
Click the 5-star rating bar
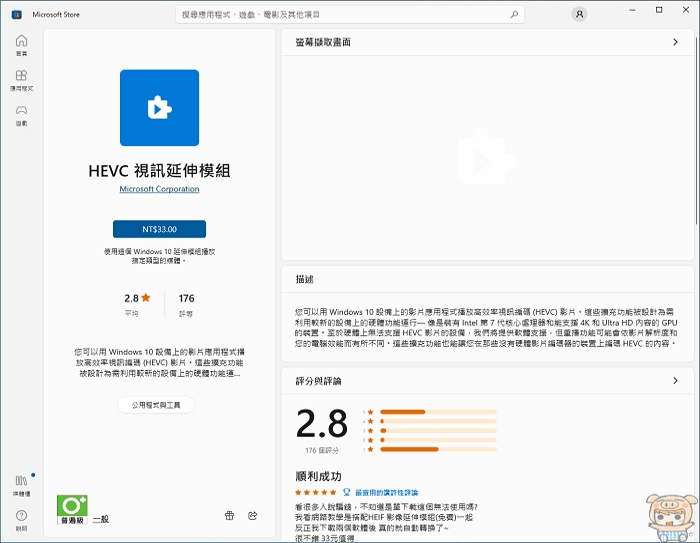(x=438, y=412)
